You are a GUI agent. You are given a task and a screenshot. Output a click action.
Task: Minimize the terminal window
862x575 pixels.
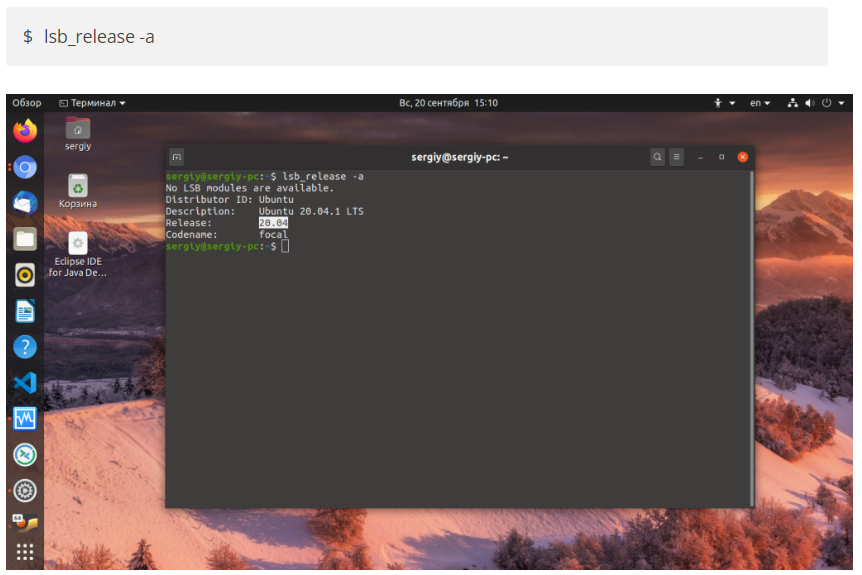700,157
